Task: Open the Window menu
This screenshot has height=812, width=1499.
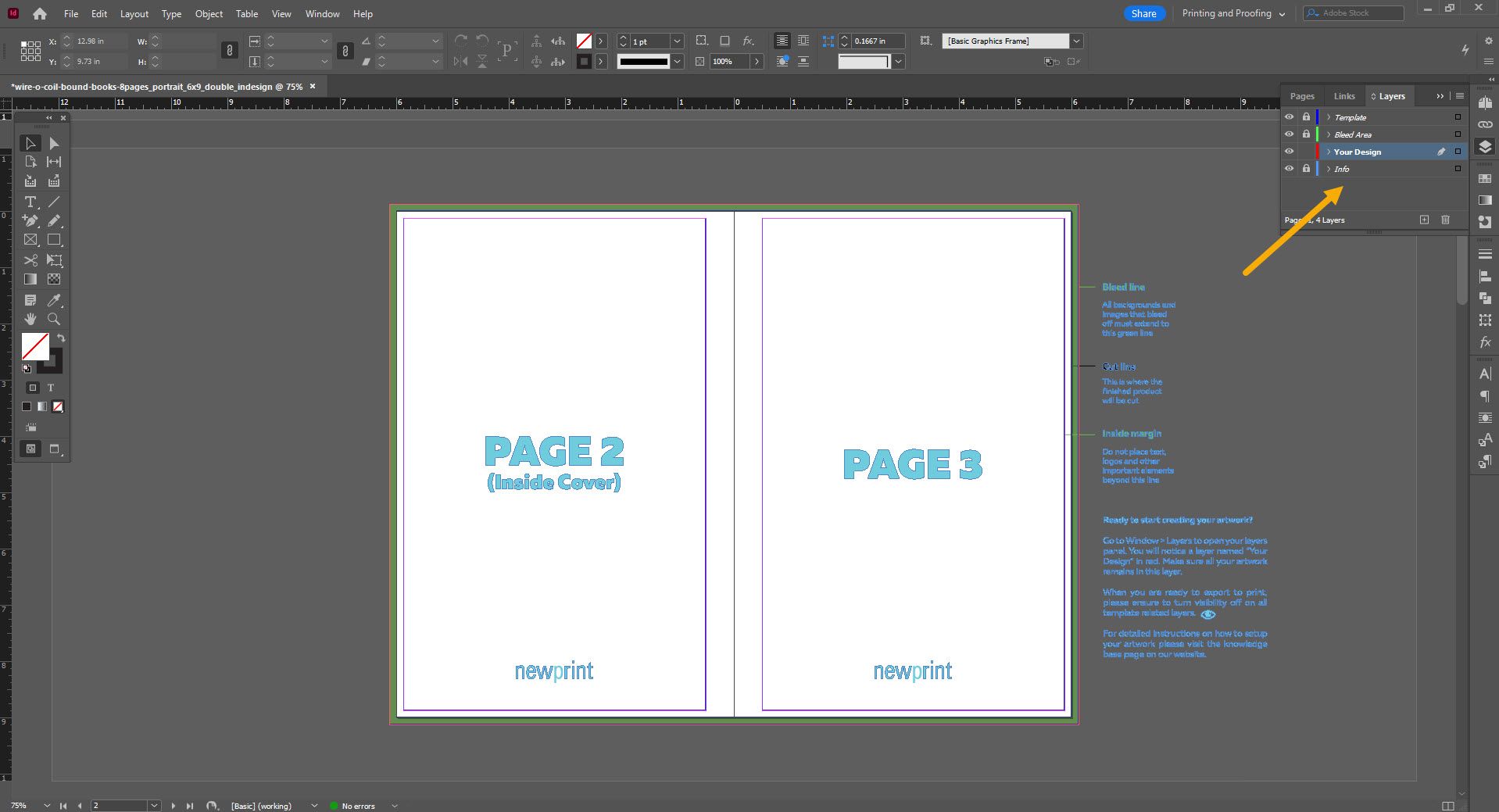Action: 320,13
